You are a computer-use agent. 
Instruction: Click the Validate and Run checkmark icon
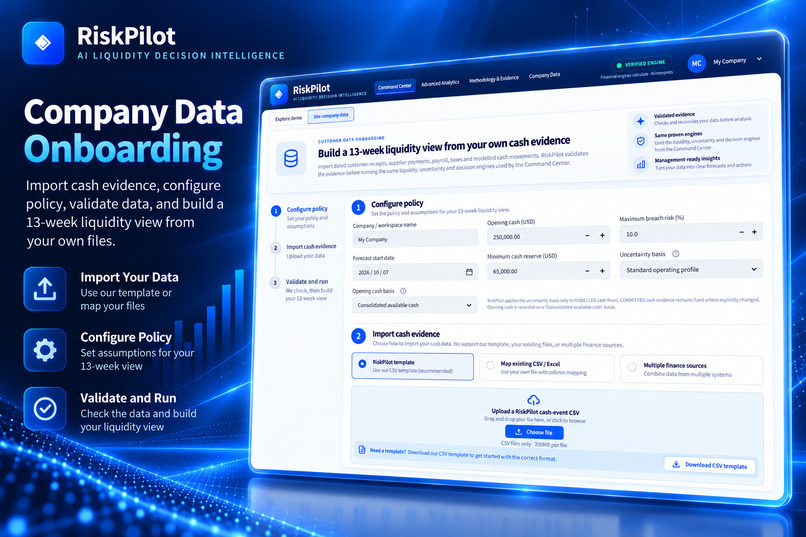pos(45,409)
